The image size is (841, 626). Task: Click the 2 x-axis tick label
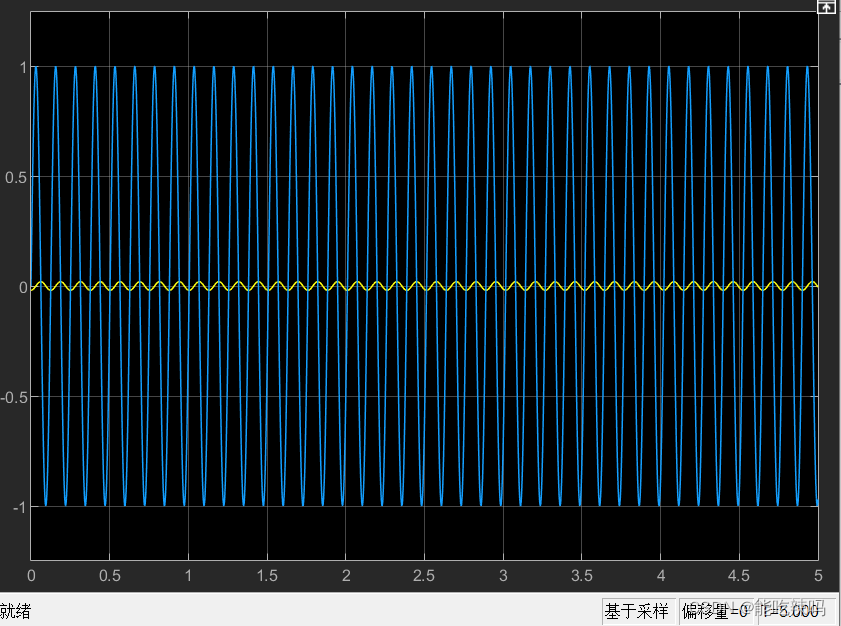pyautogui.click(x=346, y=576)
